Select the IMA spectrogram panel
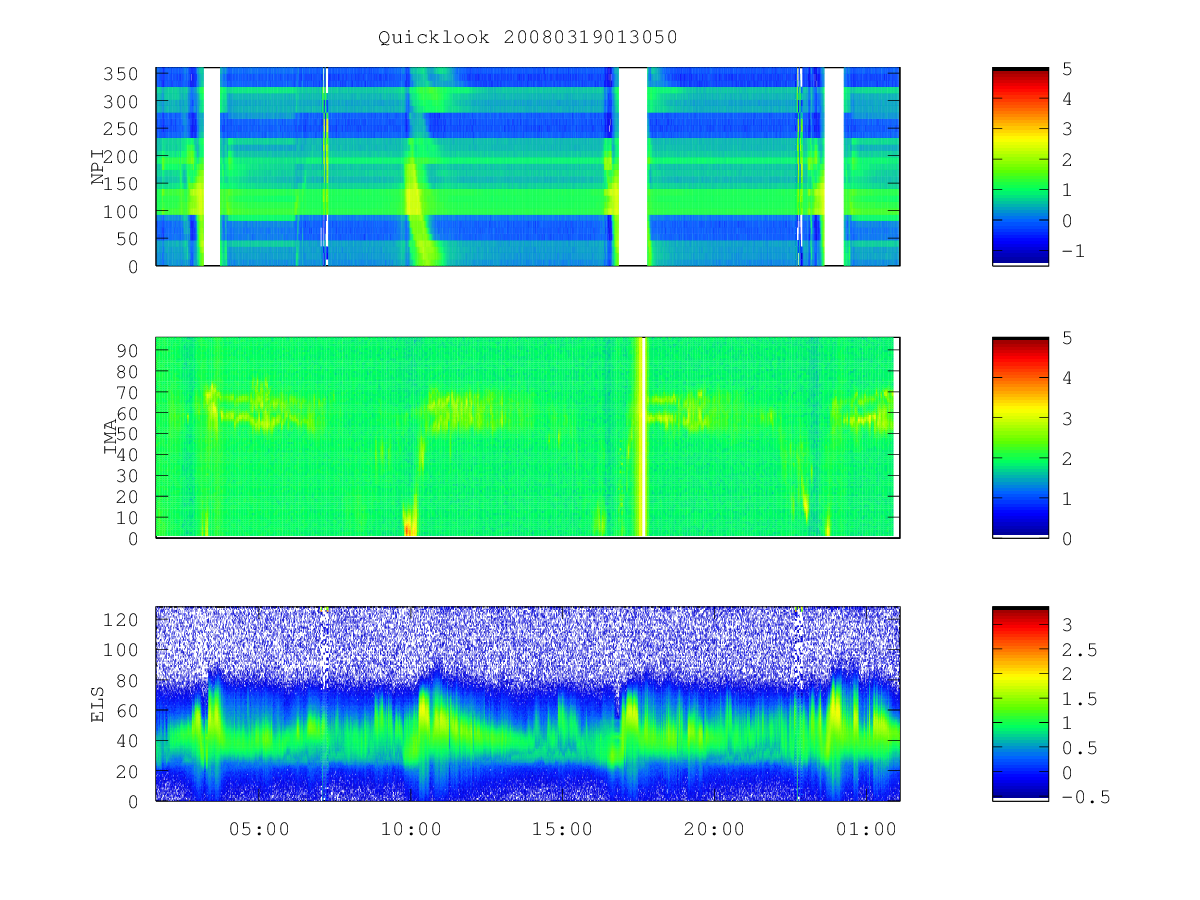1200x900 pixels. (528, 438)
